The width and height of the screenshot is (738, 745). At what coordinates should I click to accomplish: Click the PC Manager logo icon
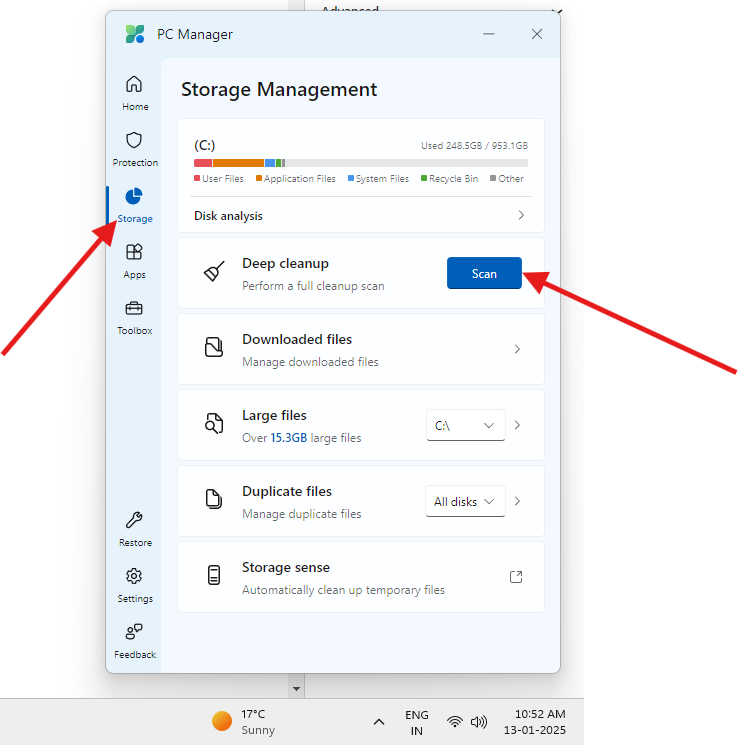[135, 34]
